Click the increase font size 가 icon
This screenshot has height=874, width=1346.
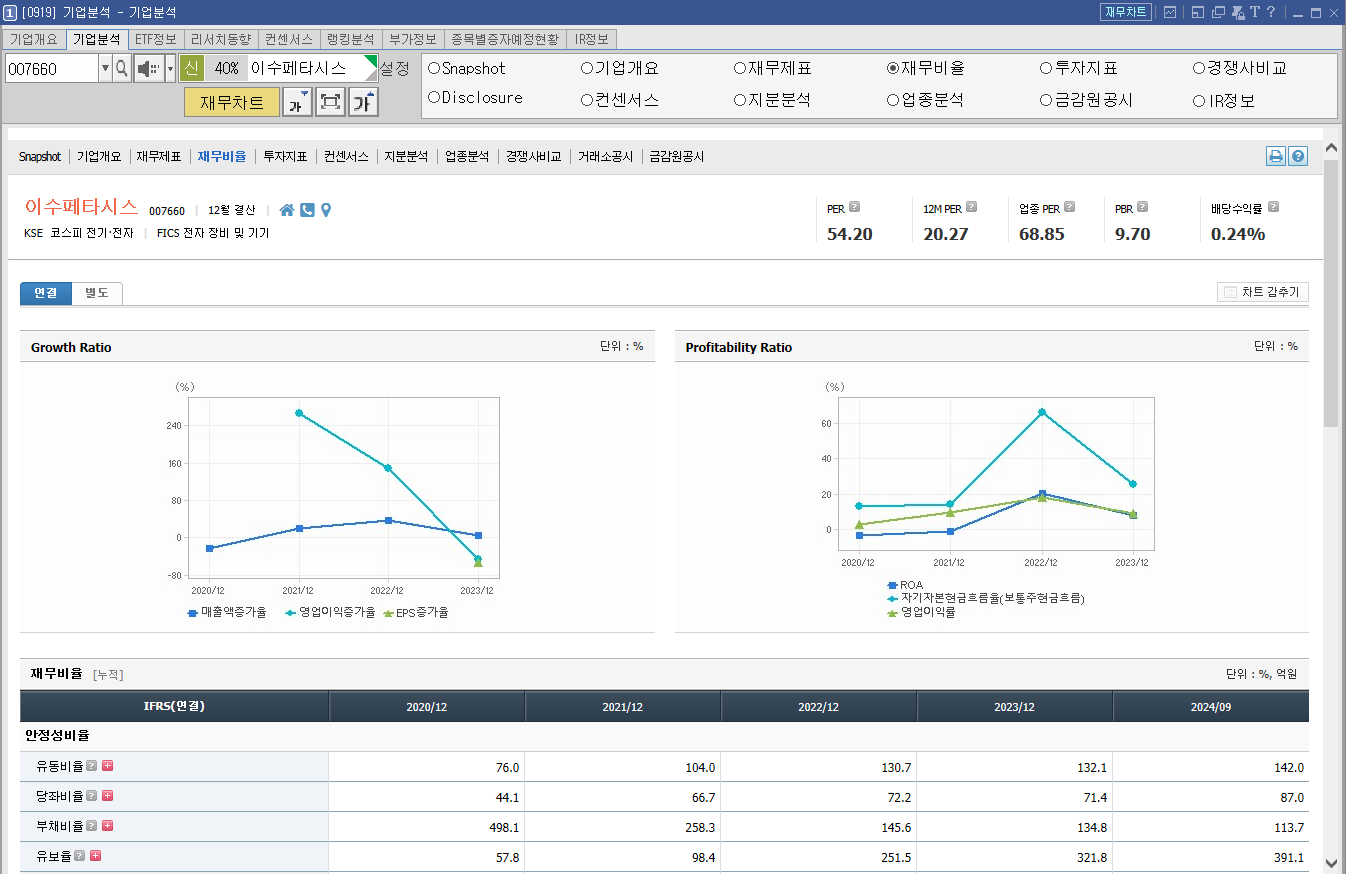363,102
